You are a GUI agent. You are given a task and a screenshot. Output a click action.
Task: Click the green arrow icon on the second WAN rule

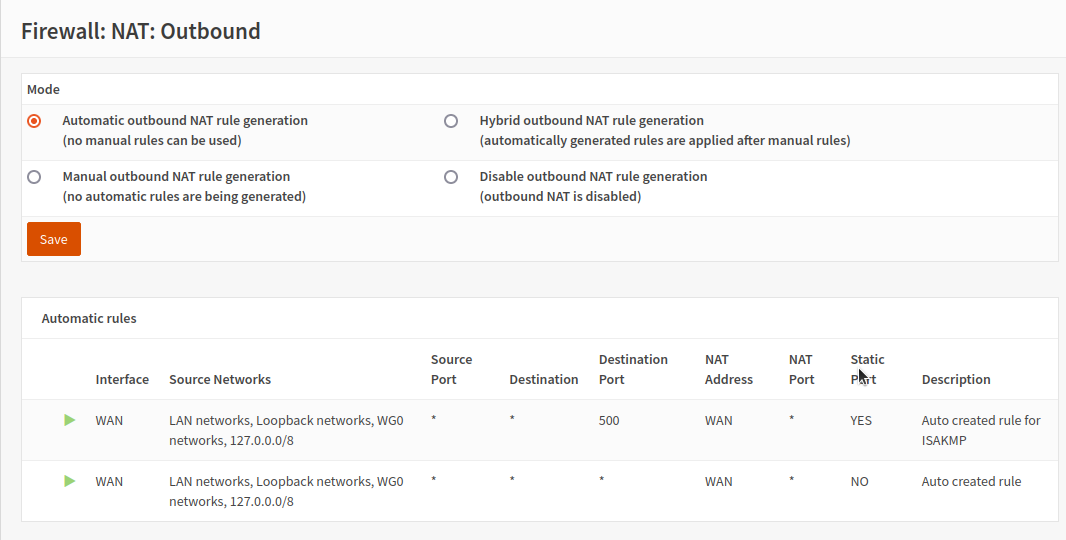pyautogui.click(x=69, y=482)
